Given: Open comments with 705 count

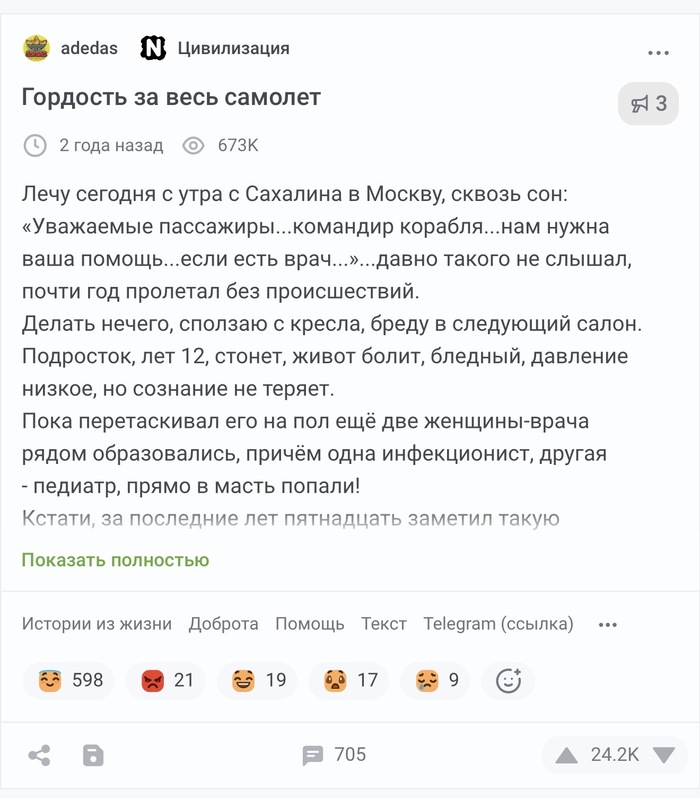Looking at the screenshot, I should pyautogui.click(x=334, y=755).
